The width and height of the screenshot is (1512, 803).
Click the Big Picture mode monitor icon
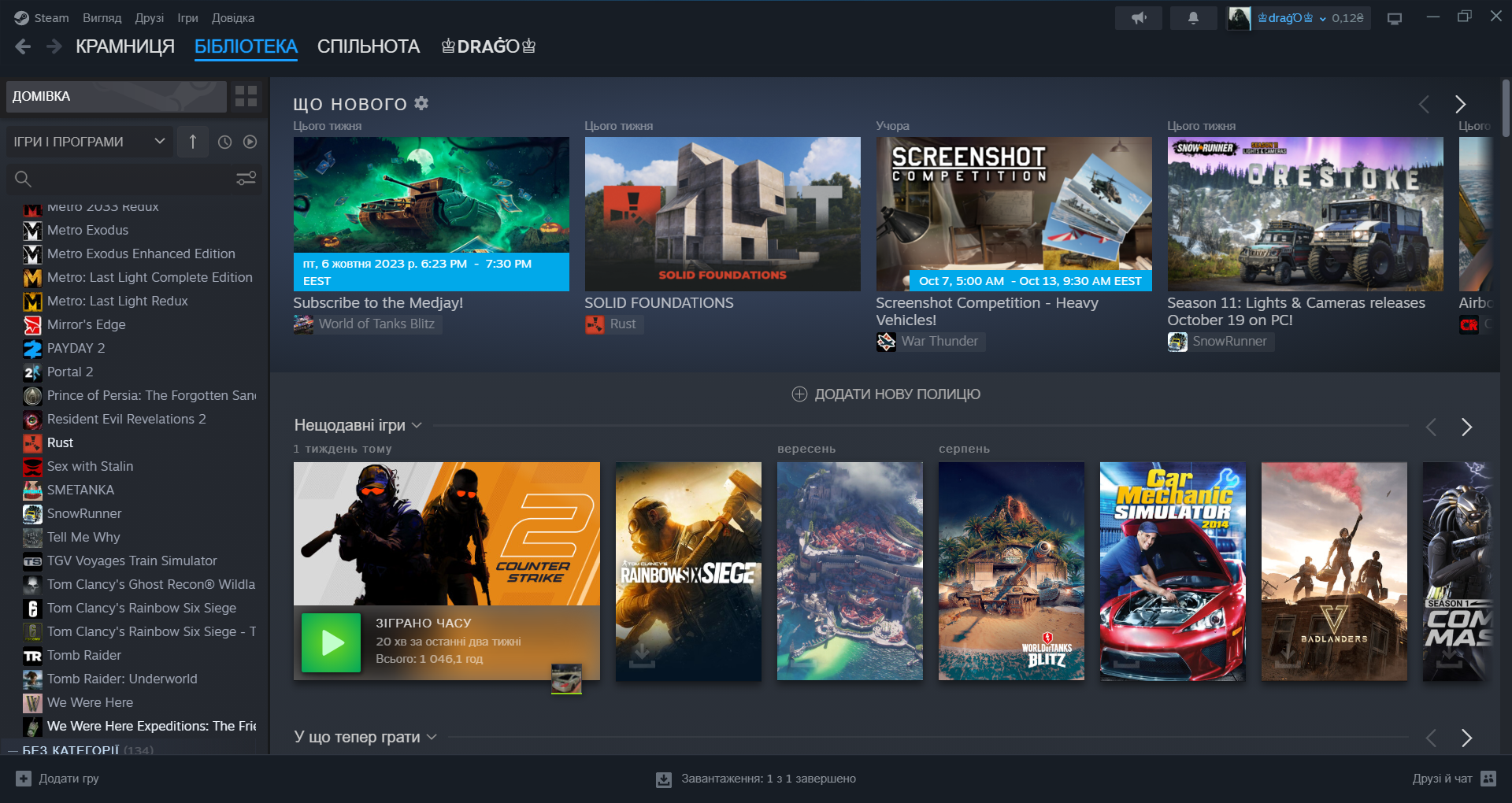[x=1395, y=18]
